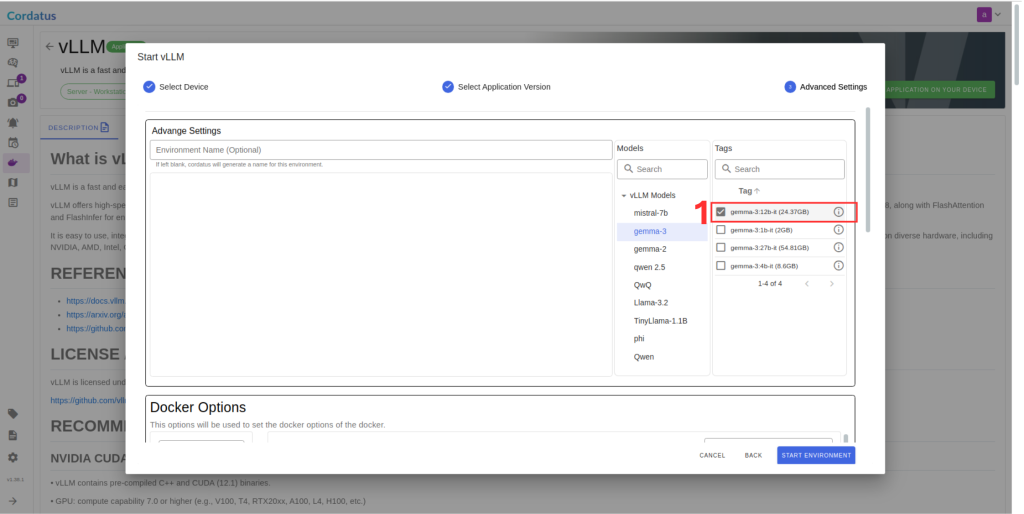Select Qwen model at list bottom
Screen dimensions: 1024x514
(644, 357)
